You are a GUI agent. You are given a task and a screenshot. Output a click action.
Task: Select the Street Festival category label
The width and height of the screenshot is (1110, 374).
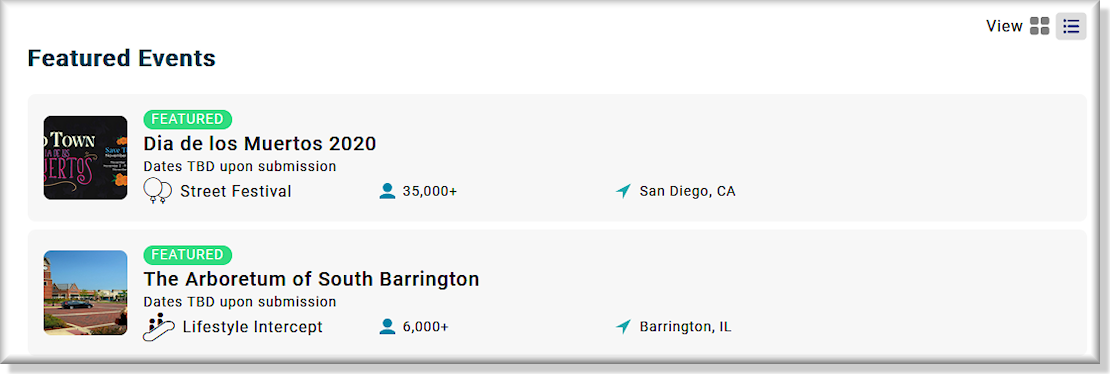point(236,191)
